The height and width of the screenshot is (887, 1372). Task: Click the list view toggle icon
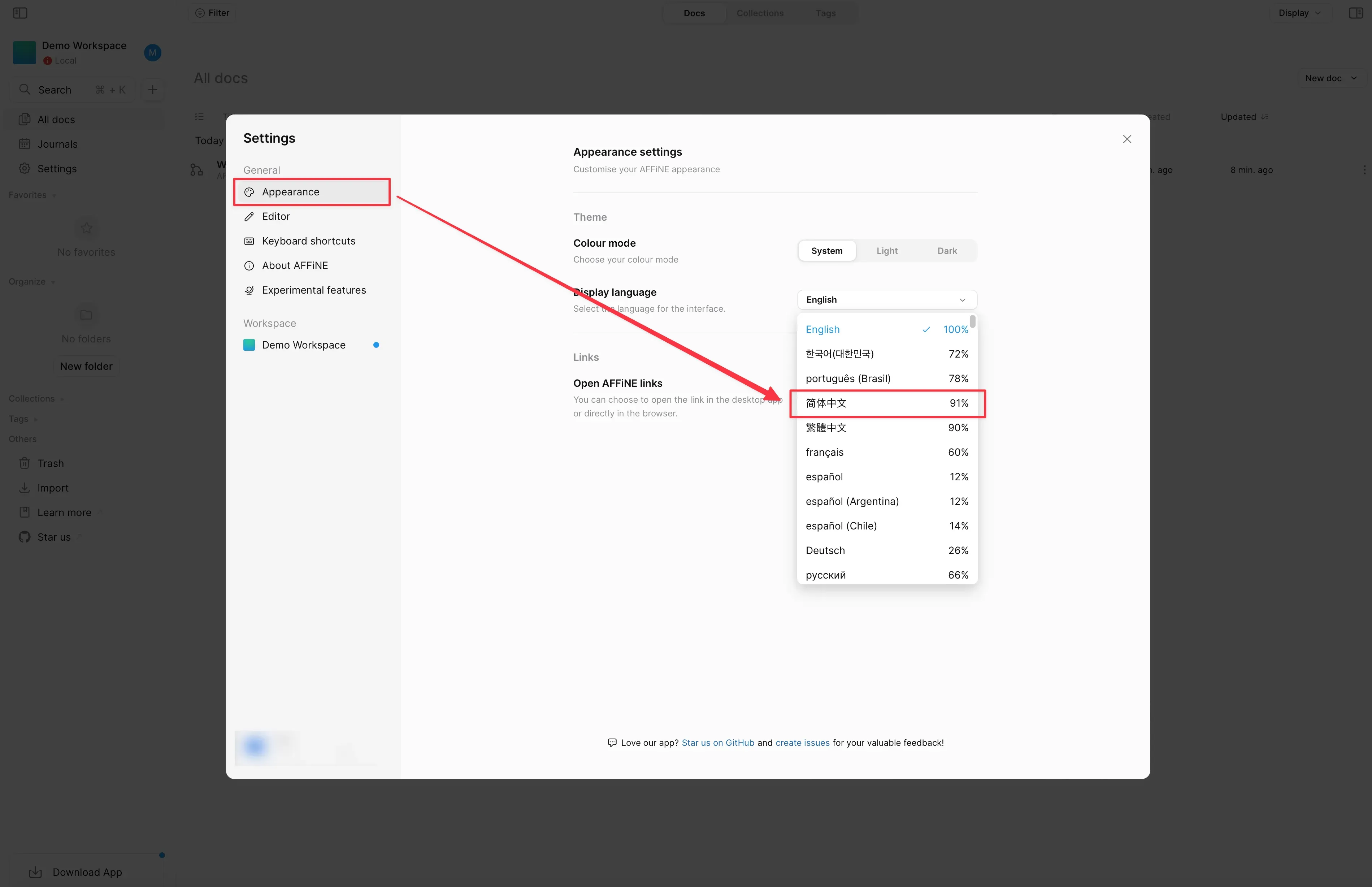tap(199, 117)
